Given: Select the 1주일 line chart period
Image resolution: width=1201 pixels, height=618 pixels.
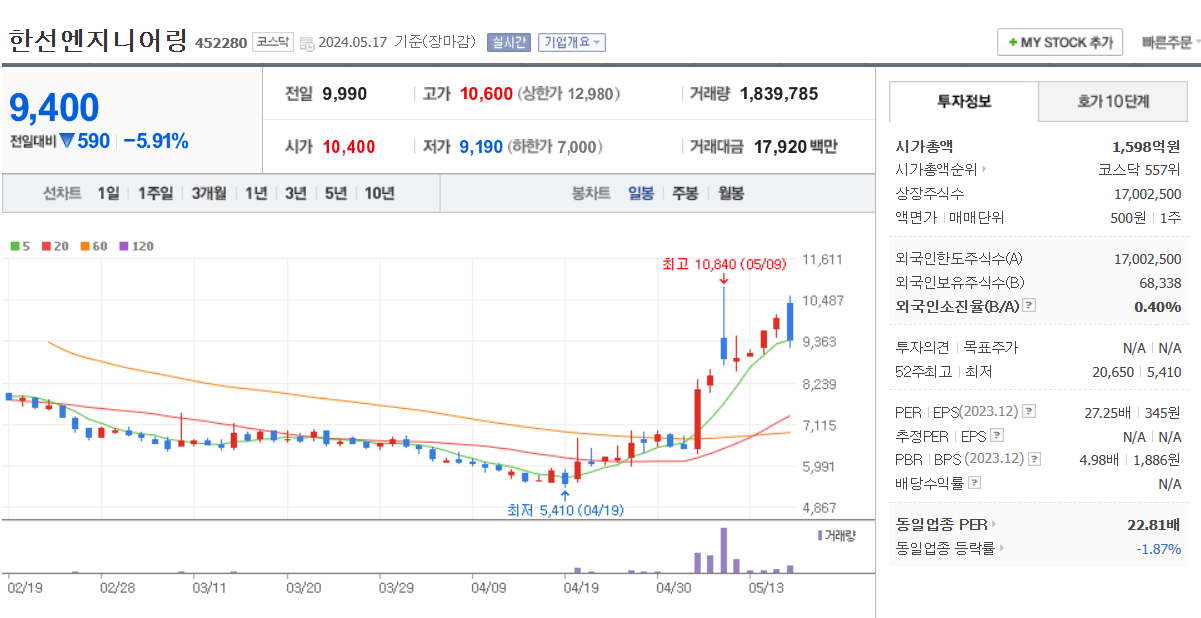Looking at the screenshot, I should 155,194.
